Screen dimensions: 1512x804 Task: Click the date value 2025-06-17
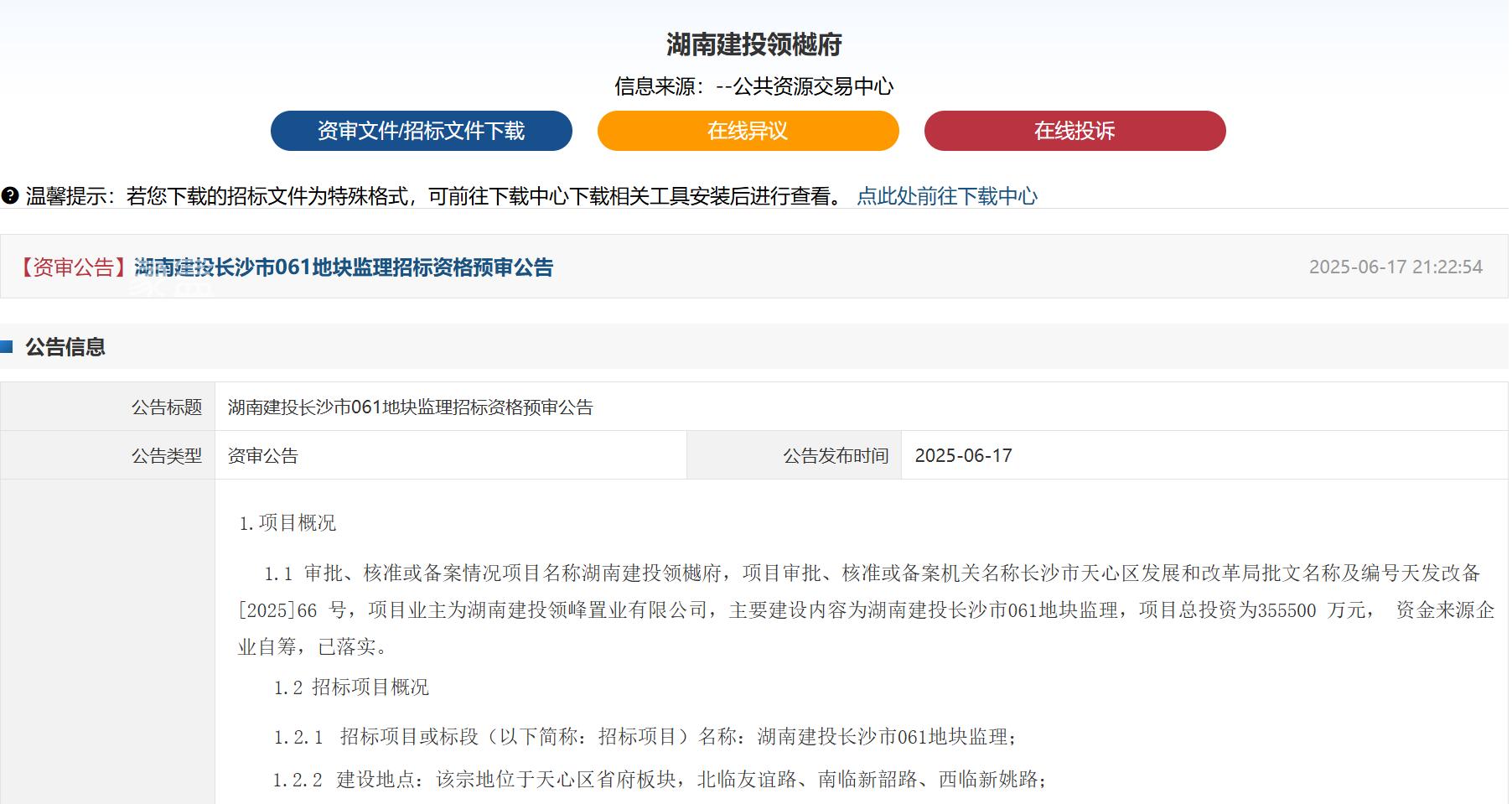964,455
